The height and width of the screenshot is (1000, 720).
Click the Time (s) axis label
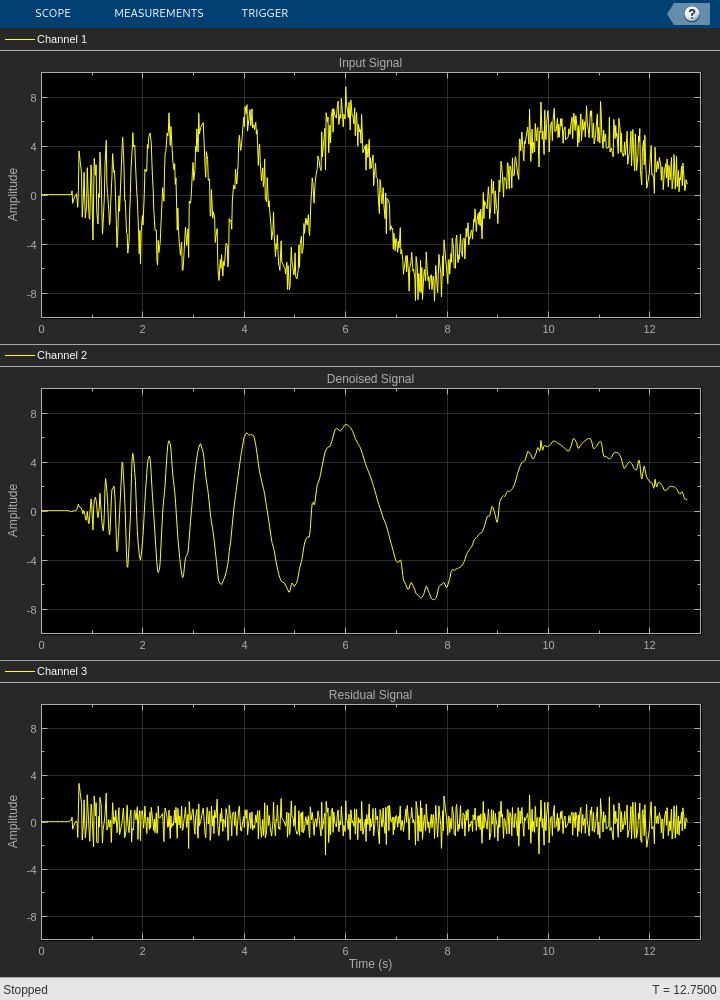tap(371, 964)
